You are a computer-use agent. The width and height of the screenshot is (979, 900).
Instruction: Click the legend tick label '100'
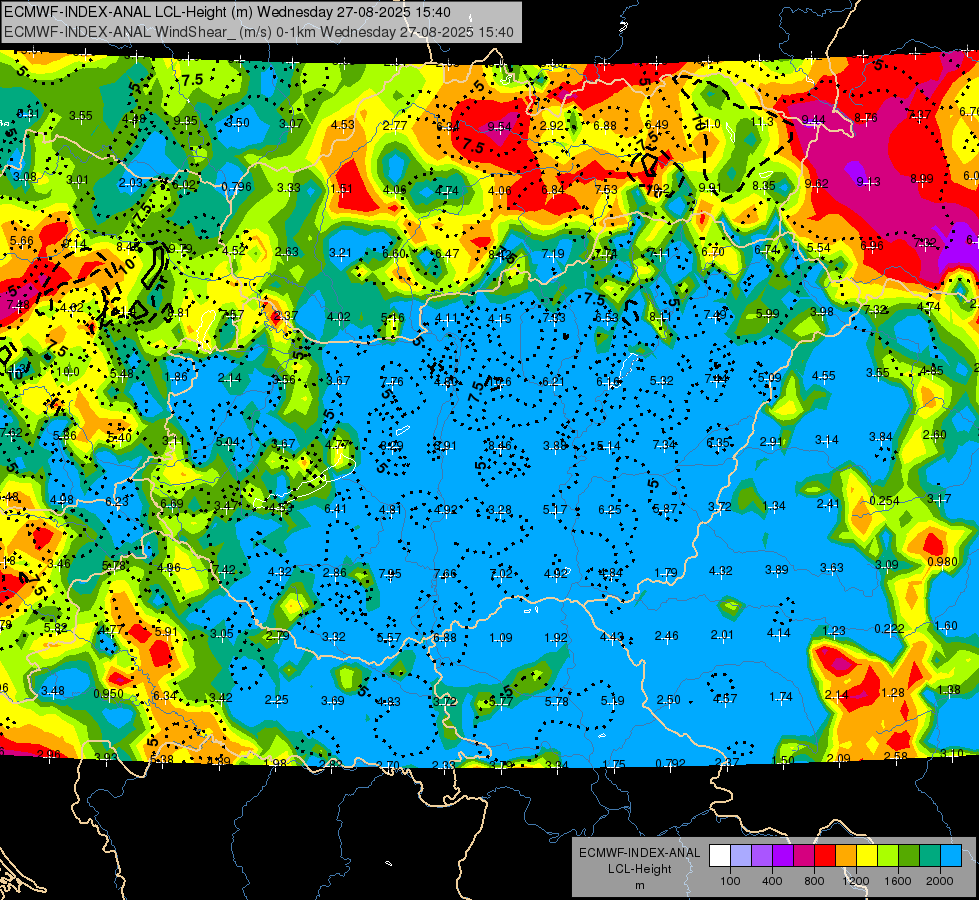click(730, 881)
